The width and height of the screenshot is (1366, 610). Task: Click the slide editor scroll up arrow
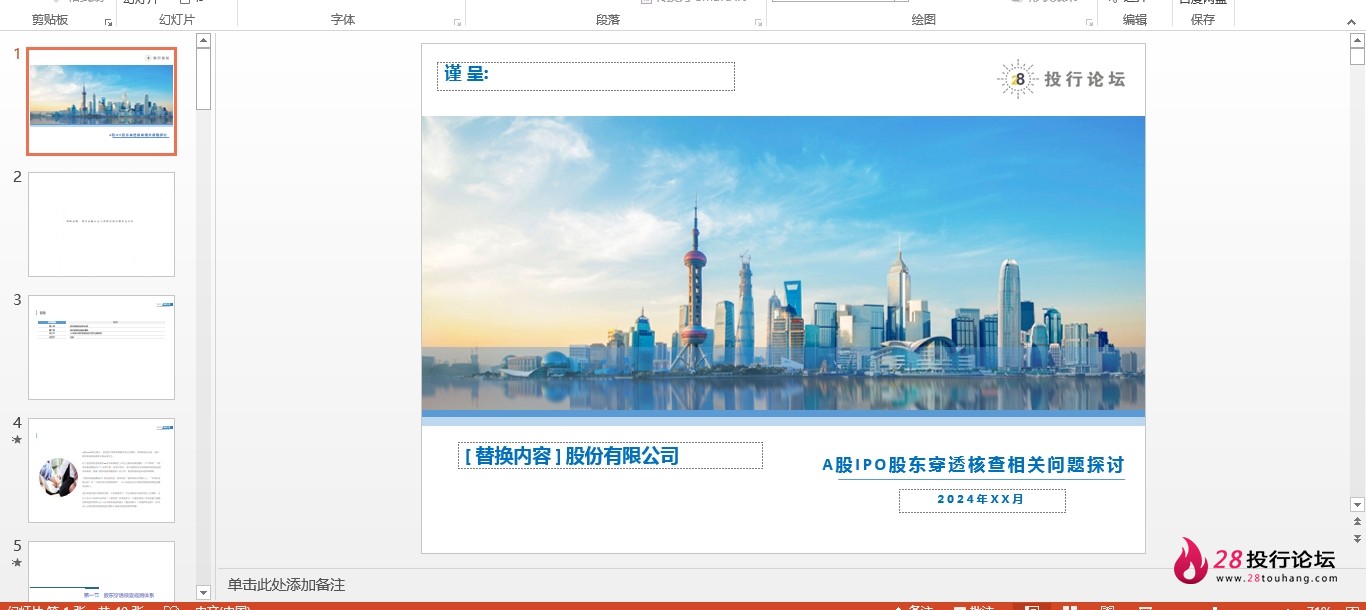(x=1357, y=41)
